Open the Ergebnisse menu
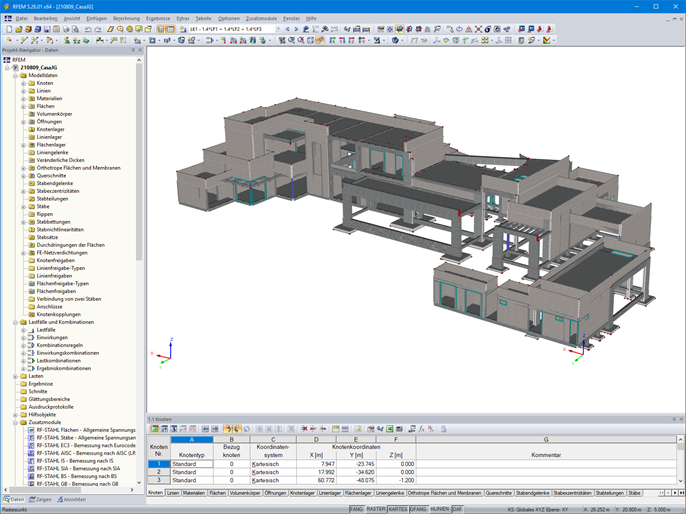The height and width of the screenshot is (514, 686). pos(158,18)
